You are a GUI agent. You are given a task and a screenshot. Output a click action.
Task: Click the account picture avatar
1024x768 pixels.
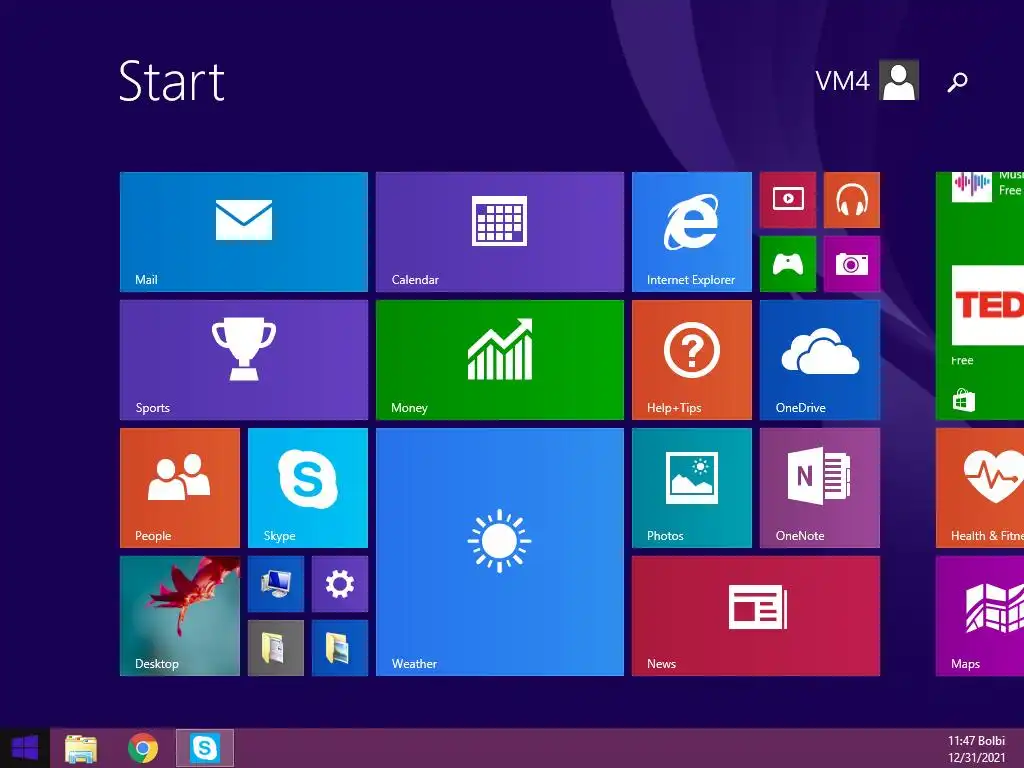(x=899, y=80)
